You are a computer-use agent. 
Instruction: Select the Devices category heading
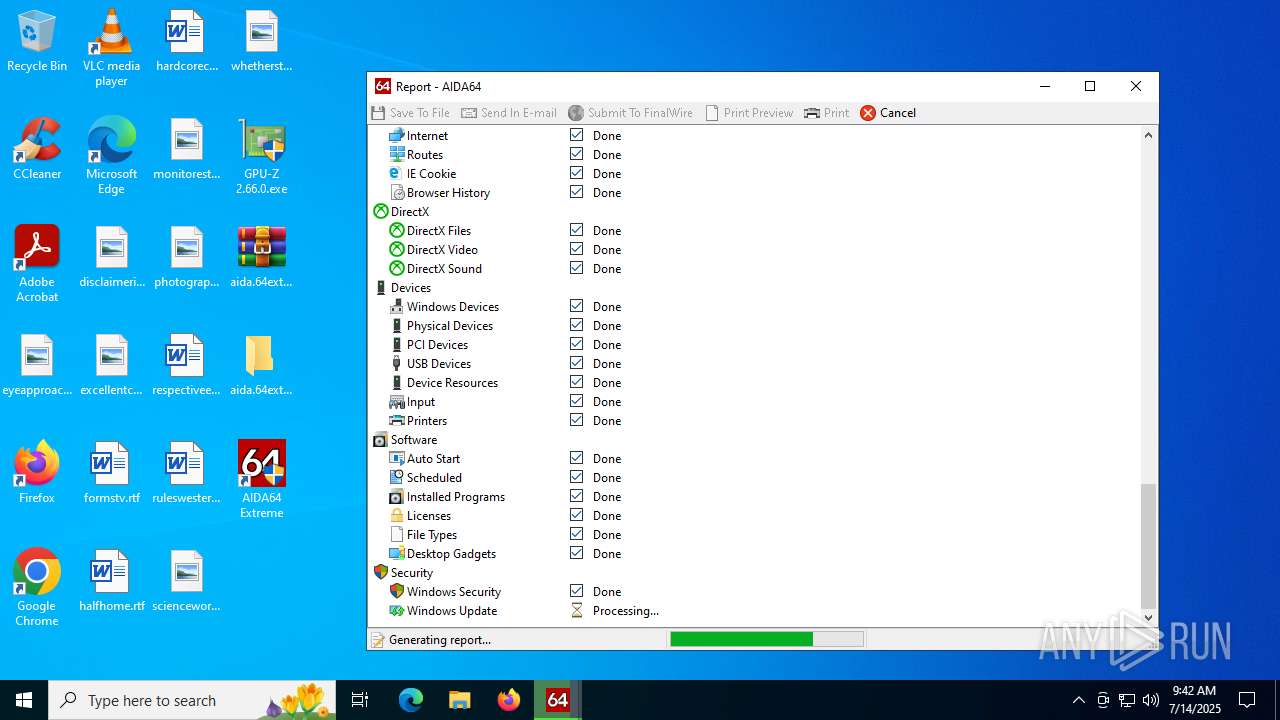pos(411,287)
